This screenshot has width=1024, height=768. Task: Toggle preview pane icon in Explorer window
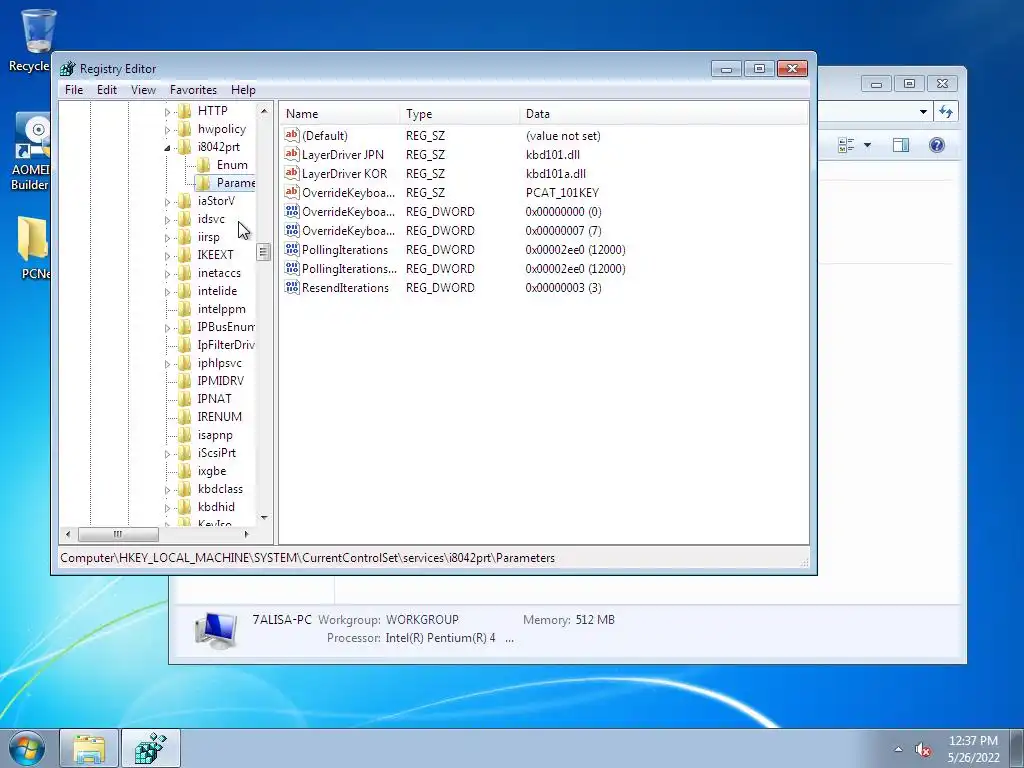tap(901, 145)
